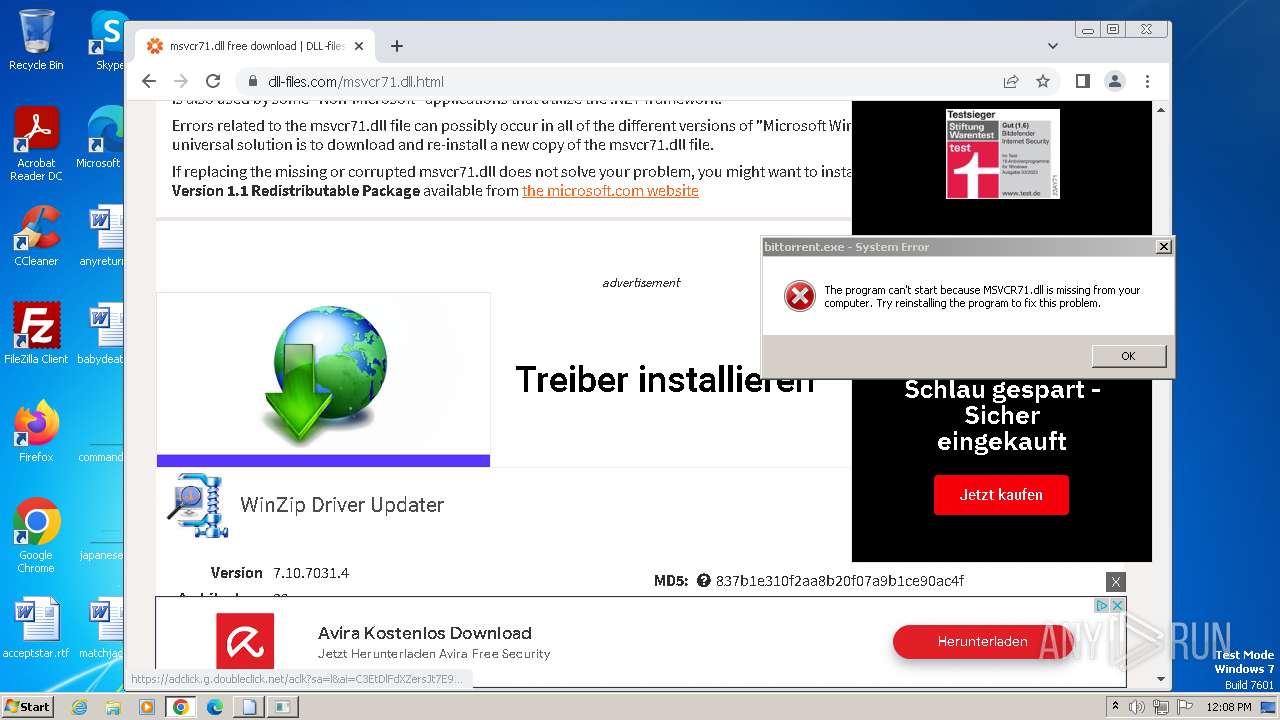Click the globe download image in ad
Image resolution: width=1280 pixels, height=720 pixels.
click(x=323, y=375)
